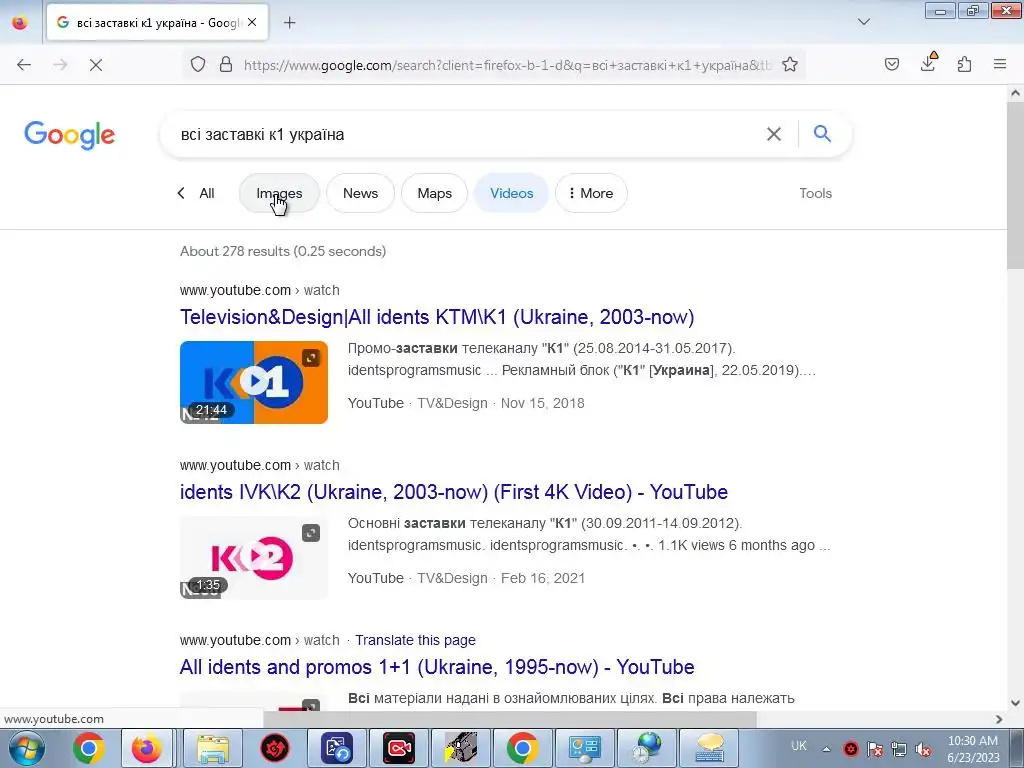Open the red screen recorder camera taskbar icon

pos(398,748)
